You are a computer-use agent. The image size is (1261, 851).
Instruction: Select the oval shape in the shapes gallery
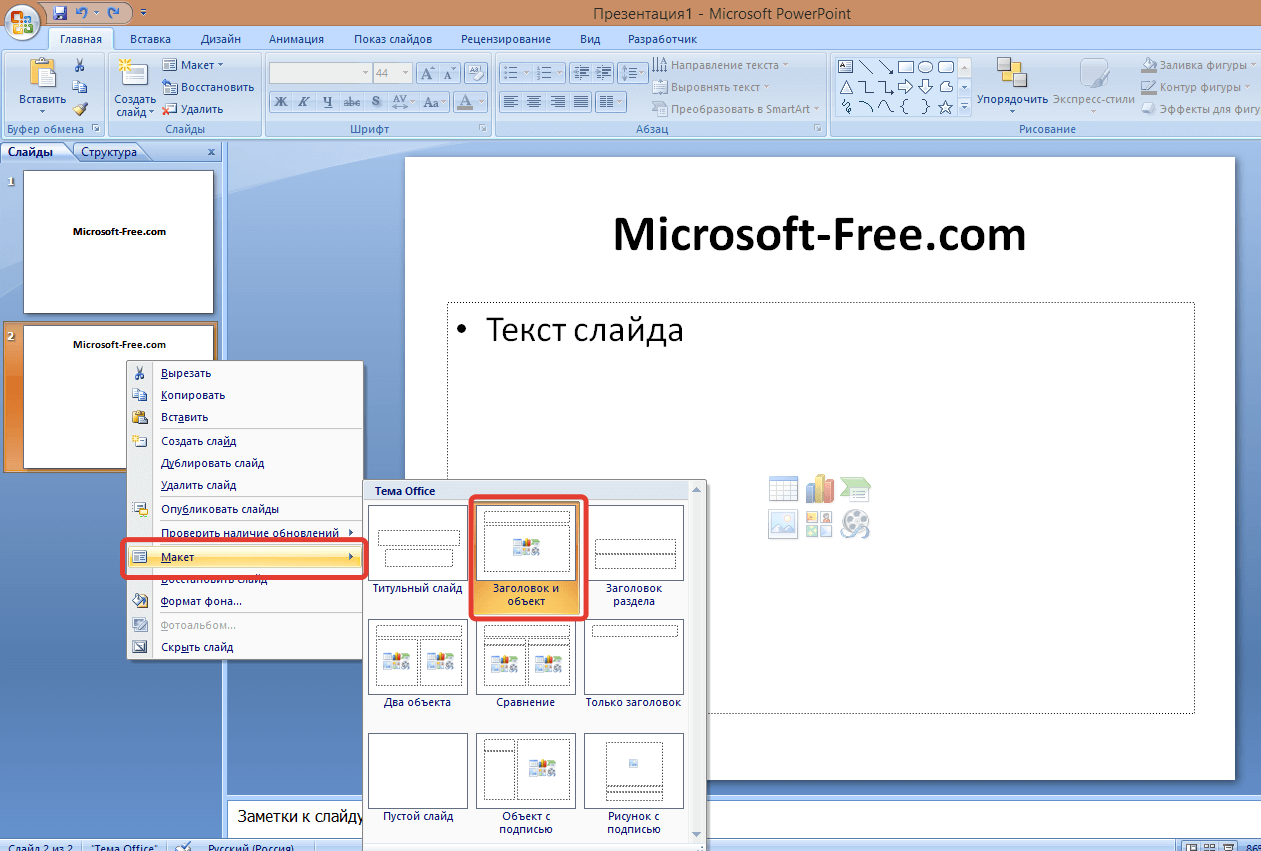926,67
